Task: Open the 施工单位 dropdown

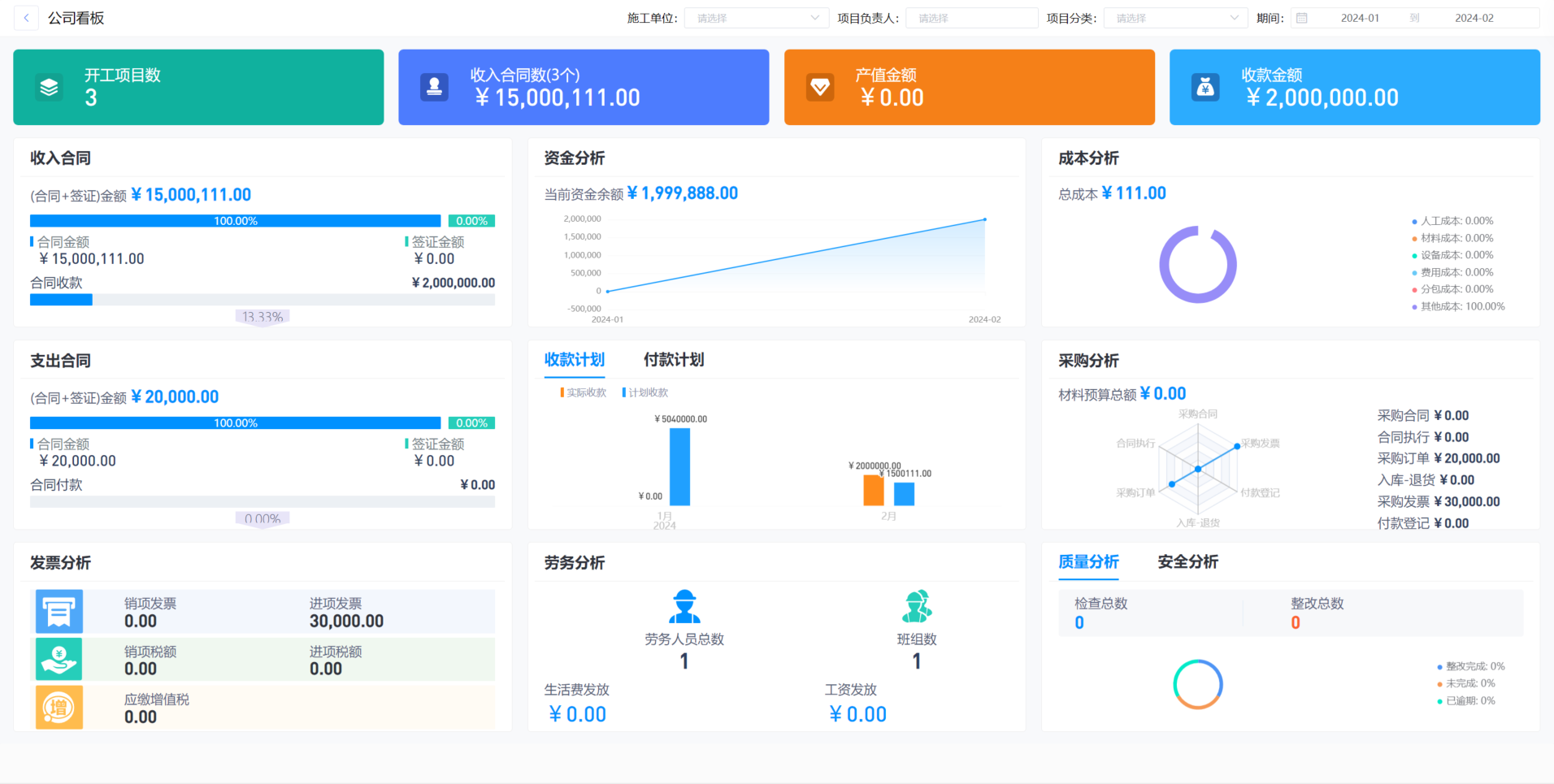Action: click(755, 17)
